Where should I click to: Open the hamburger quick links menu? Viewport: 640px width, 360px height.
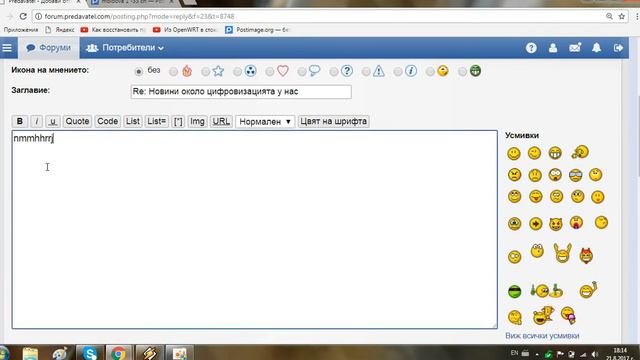7,48
